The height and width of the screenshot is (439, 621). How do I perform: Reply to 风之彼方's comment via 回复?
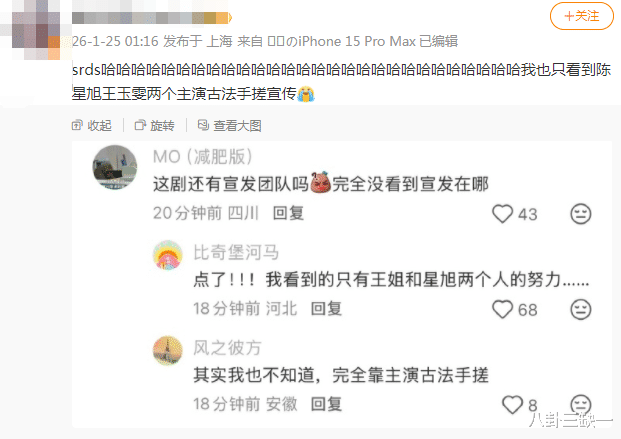[326, 404]
